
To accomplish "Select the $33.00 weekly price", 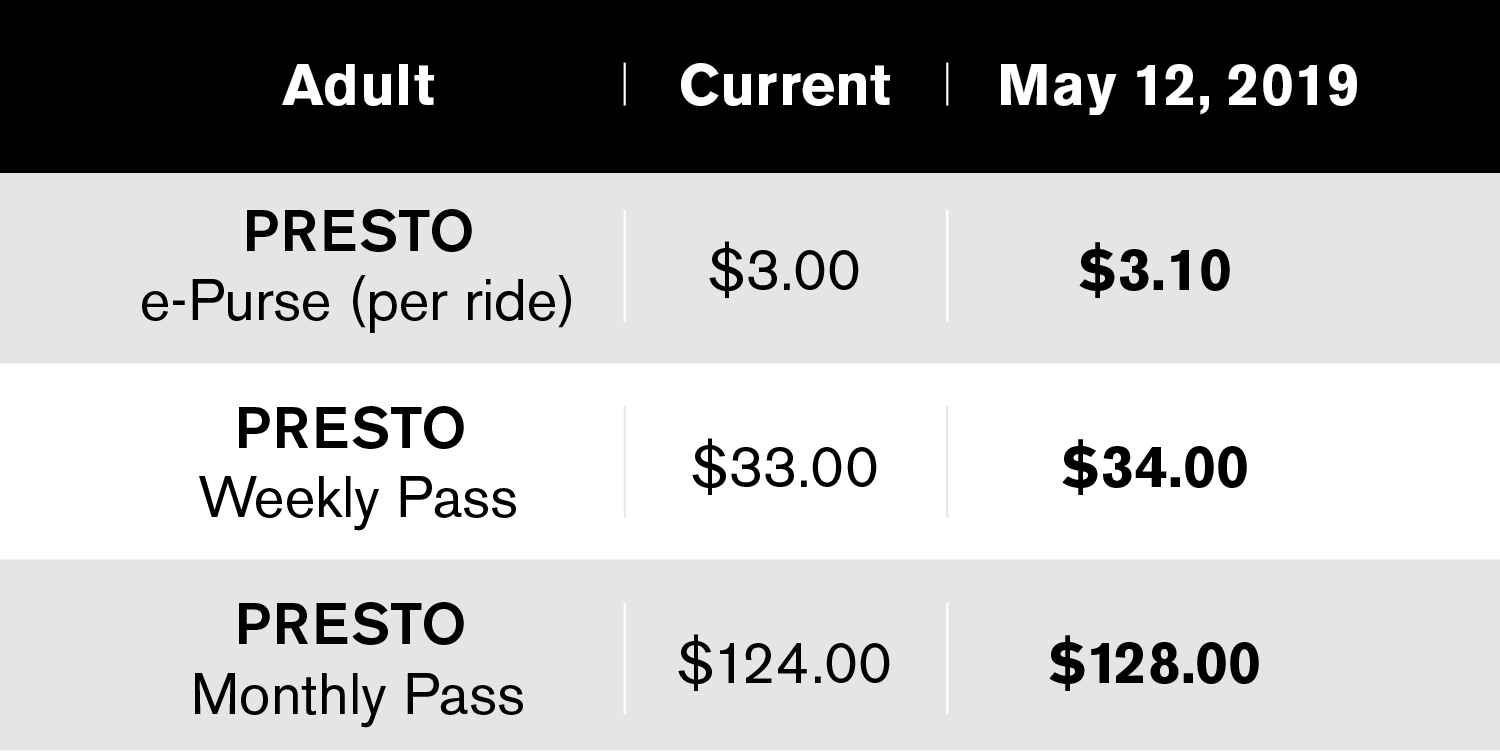I will 785,467.
